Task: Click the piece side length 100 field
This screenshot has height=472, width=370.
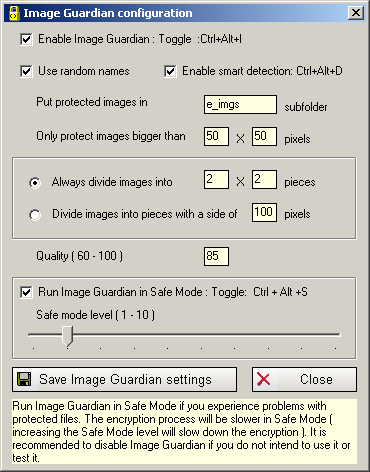Action: pos(264,212)
